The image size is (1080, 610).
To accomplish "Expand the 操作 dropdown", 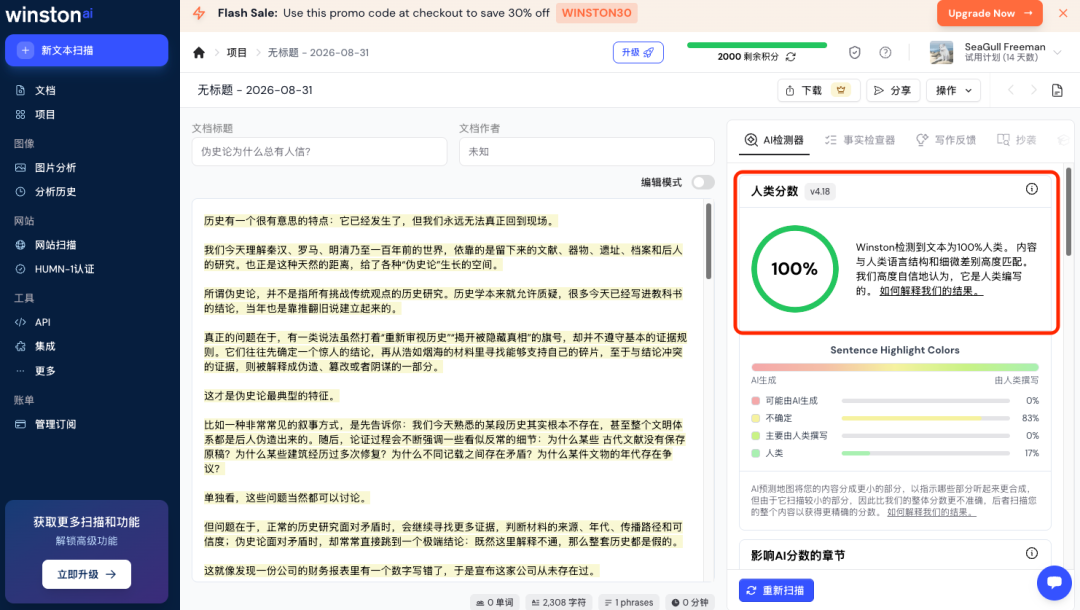I will click(x=953, y=90).
